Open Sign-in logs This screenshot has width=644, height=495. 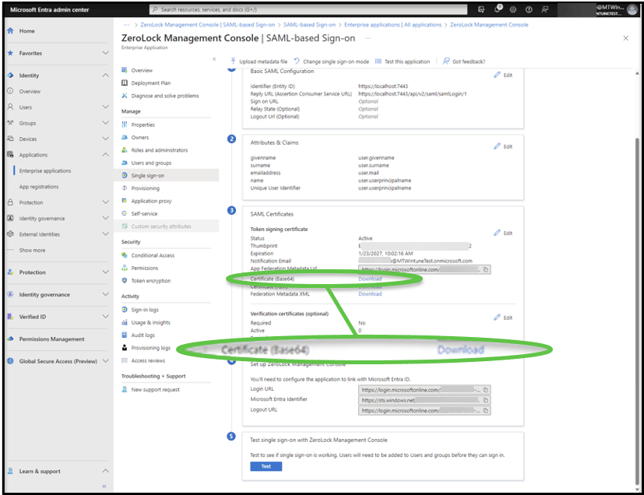tap(145, 310)
